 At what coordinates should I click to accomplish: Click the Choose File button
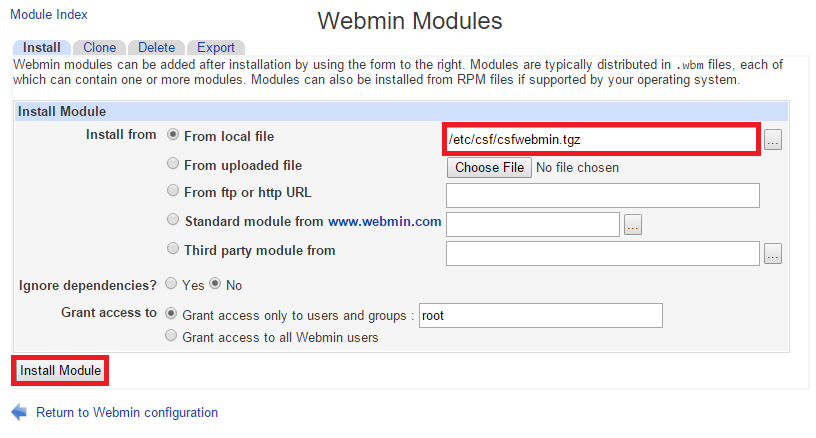[x=489, y=168]
